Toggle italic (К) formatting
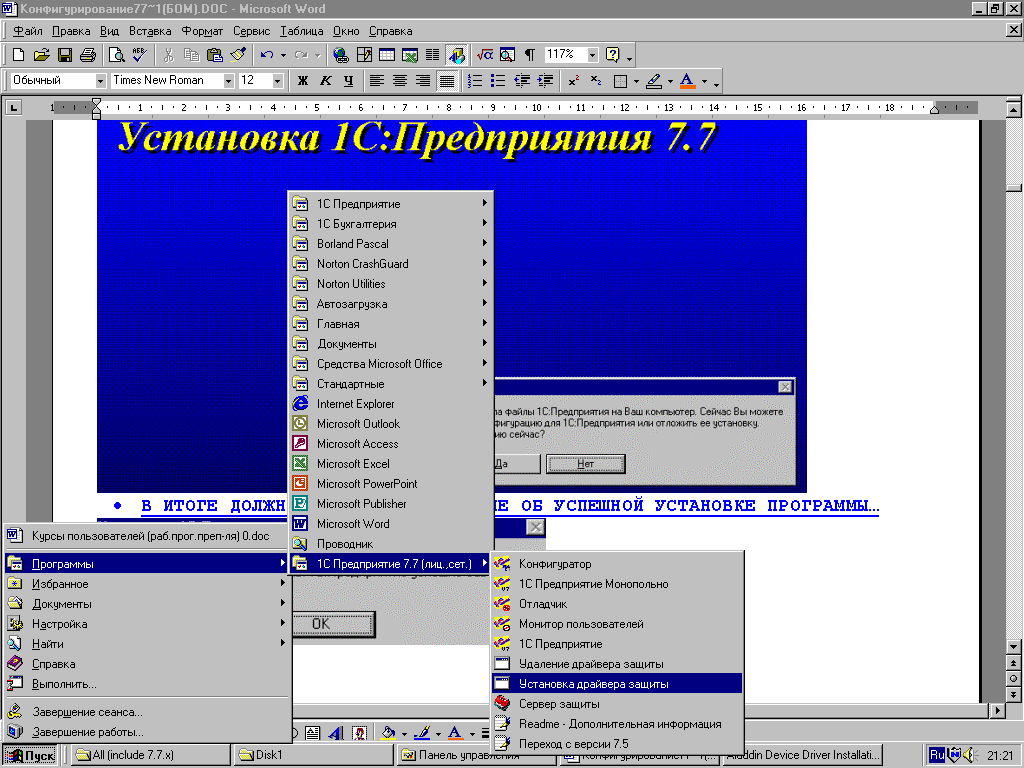The image size is (1024, 768). pos(325,81)
